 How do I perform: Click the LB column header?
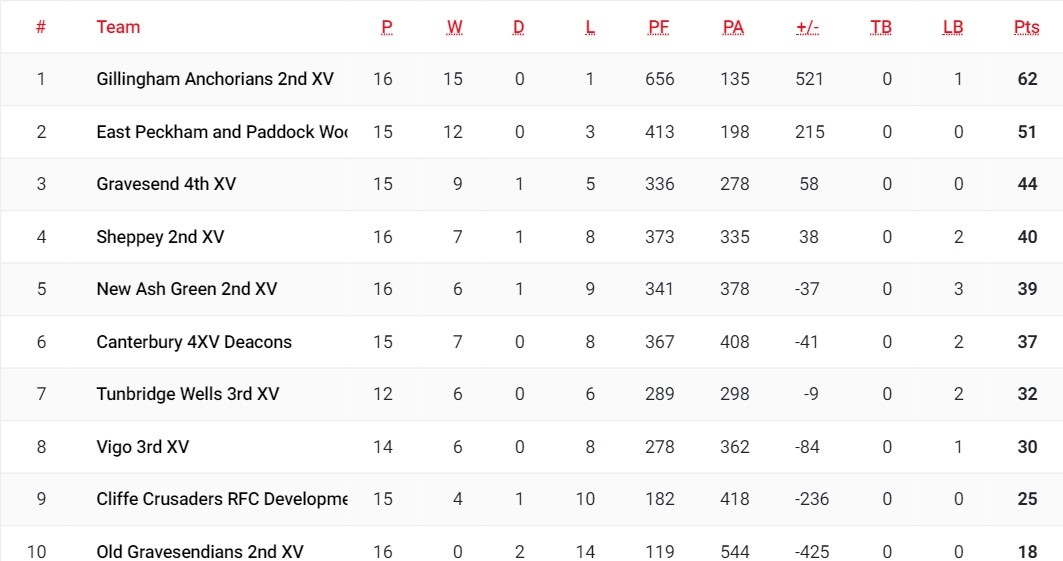click(x=952, y=27)
